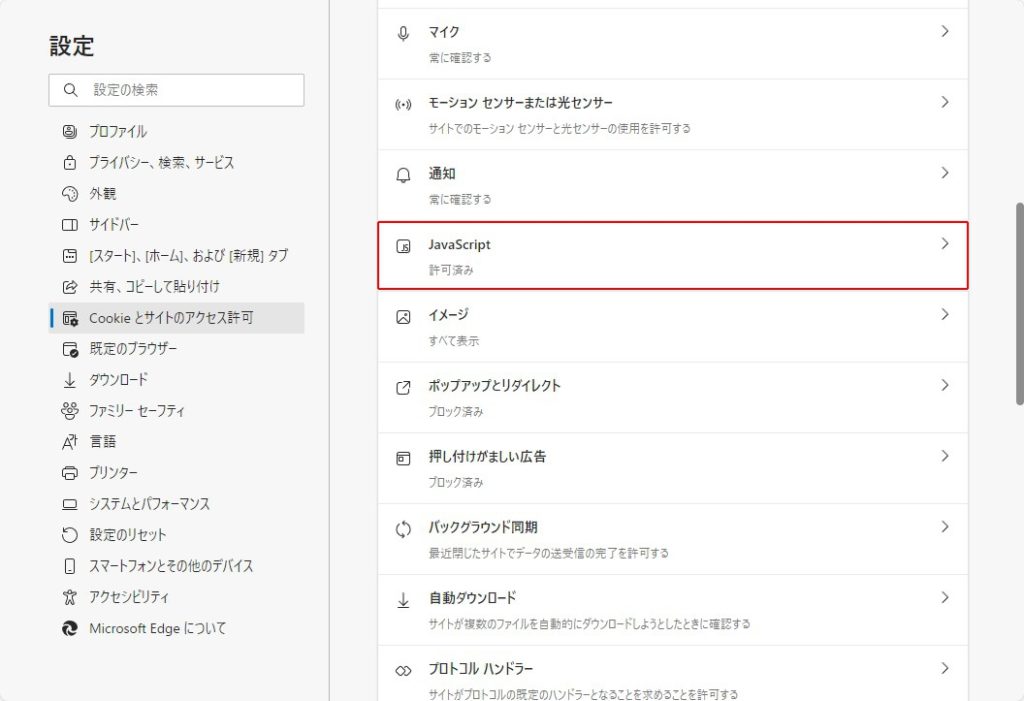Click the motion sensor icon

[x=404, y=104]
